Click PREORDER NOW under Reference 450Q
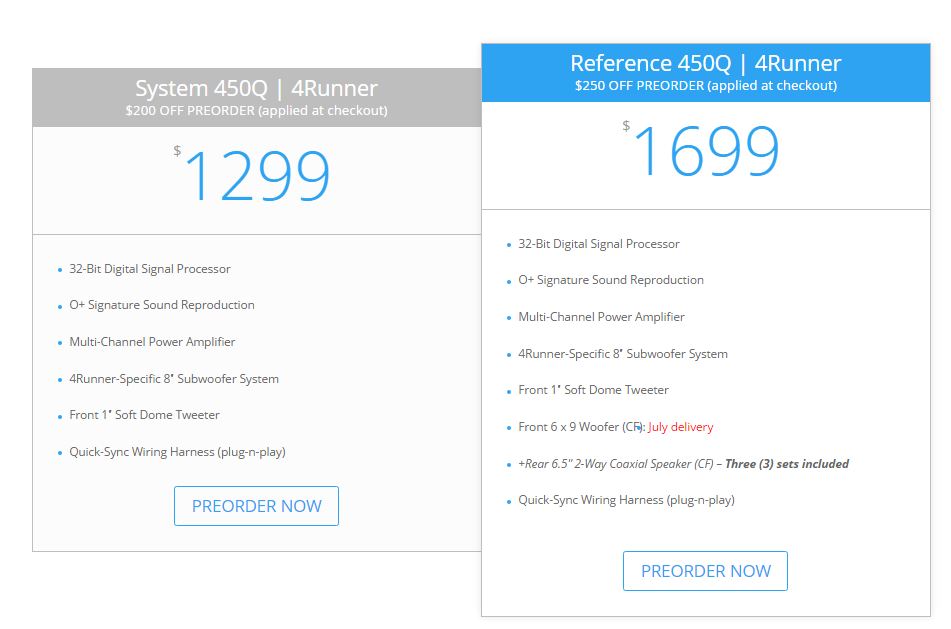 pyautogui.click(x=705, y=571)
